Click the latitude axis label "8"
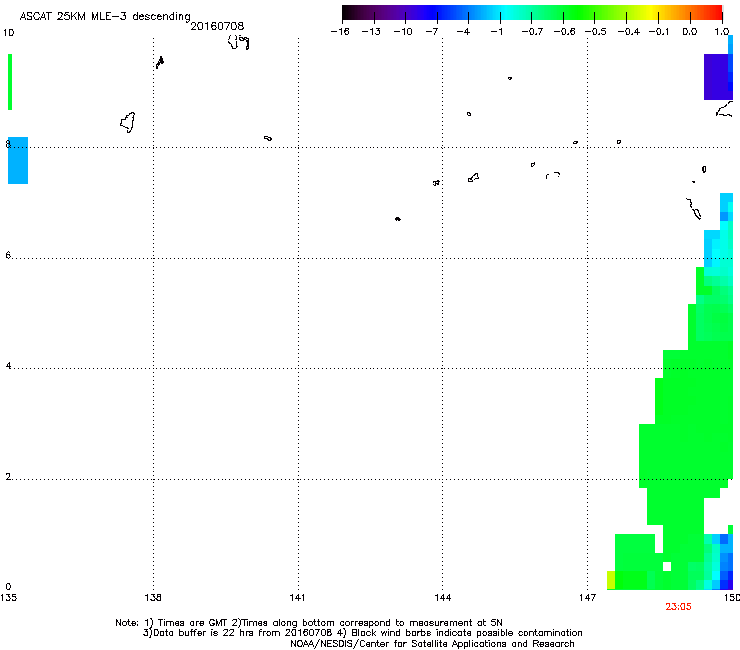 pos(8,144)
